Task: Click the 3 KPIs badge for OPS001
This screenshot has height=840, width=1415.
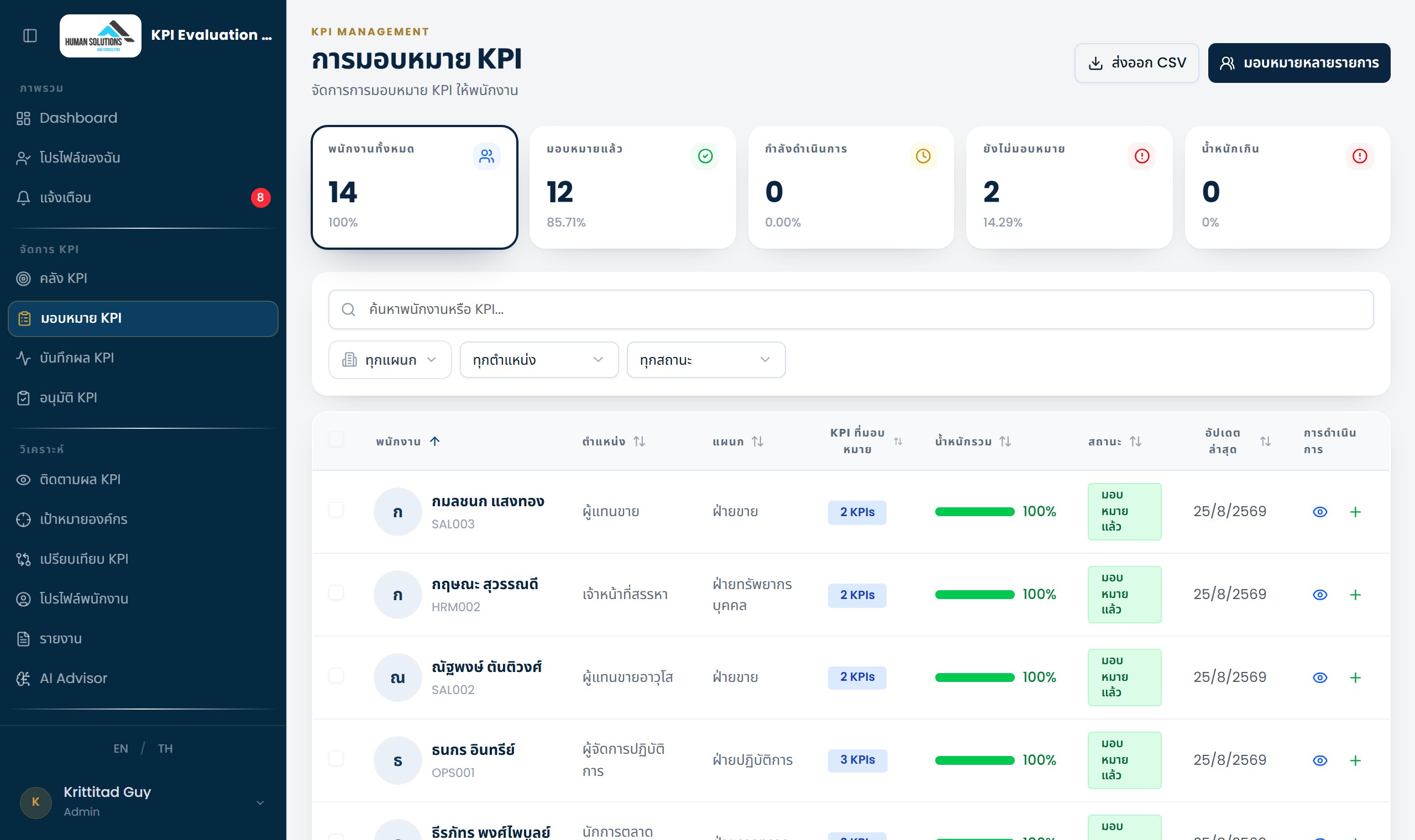Action: tap(857, 760)
